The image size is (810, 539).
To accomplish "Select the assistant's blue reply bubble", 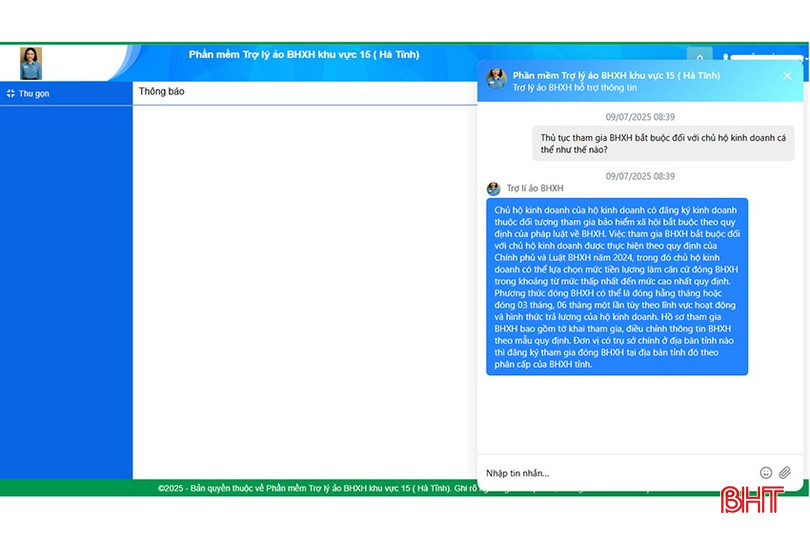I will (x=617, y=287).
